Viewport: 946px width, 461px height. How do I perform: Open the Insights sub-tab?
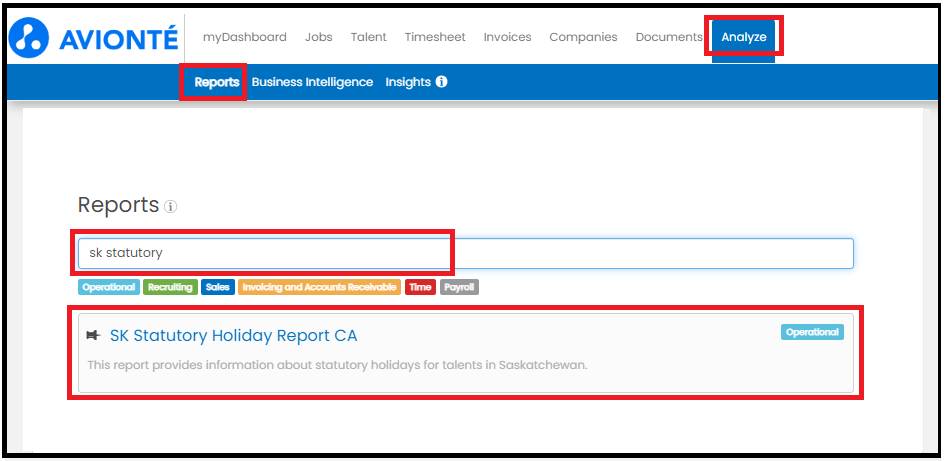pyautogui.click(x=408, y=82)
